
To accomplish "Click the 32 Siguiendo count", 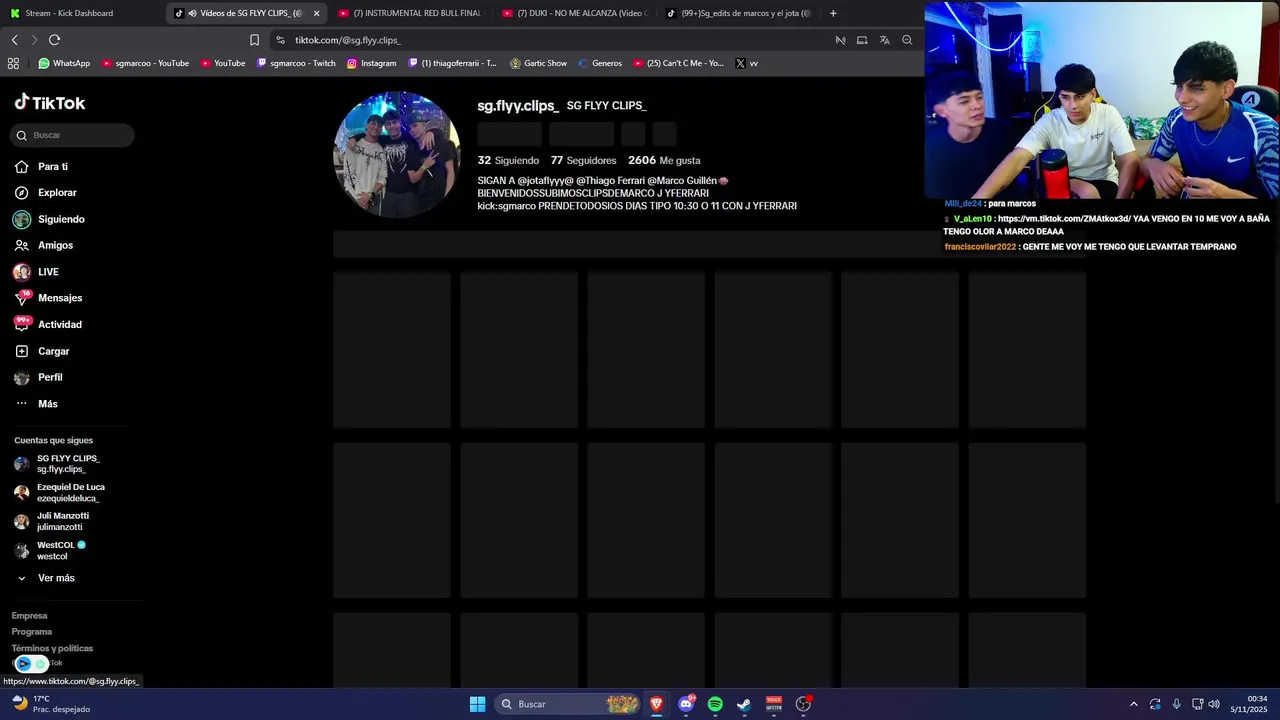I will click(508, 160).
